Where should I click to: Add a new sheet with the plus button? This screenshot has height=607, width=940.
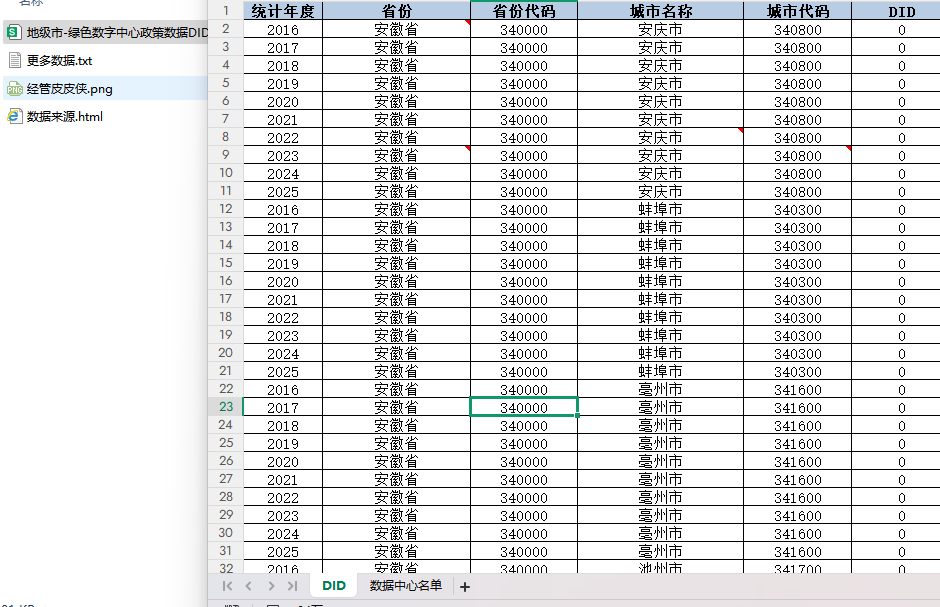point(465,587)
